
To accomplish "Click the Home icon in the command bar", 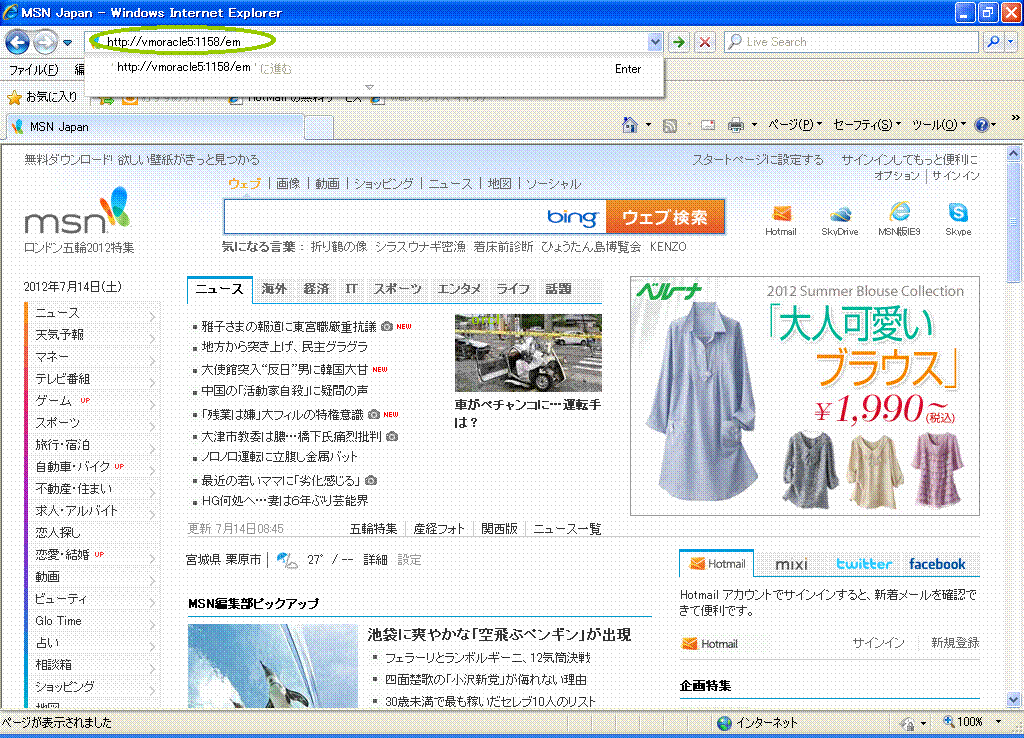I will point(630,125).
